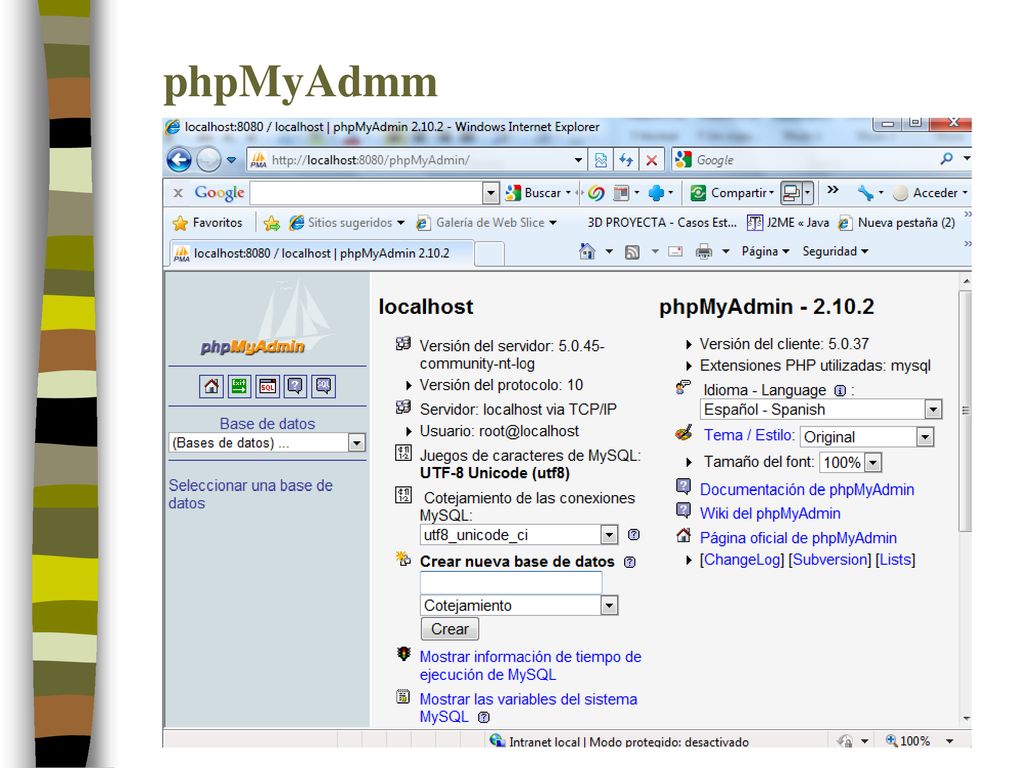Click the compatibility view icon in address bar
The image size is (1024, 768).
point(601,160)
